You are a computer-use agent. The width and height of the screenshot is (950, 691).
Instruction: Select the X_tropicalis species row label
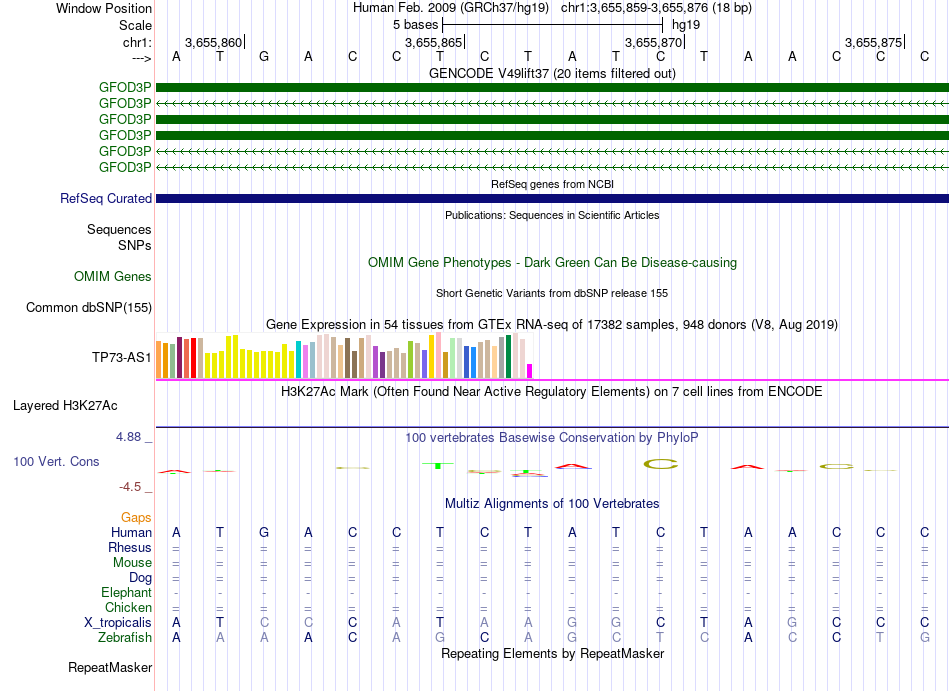pos(118,623)
